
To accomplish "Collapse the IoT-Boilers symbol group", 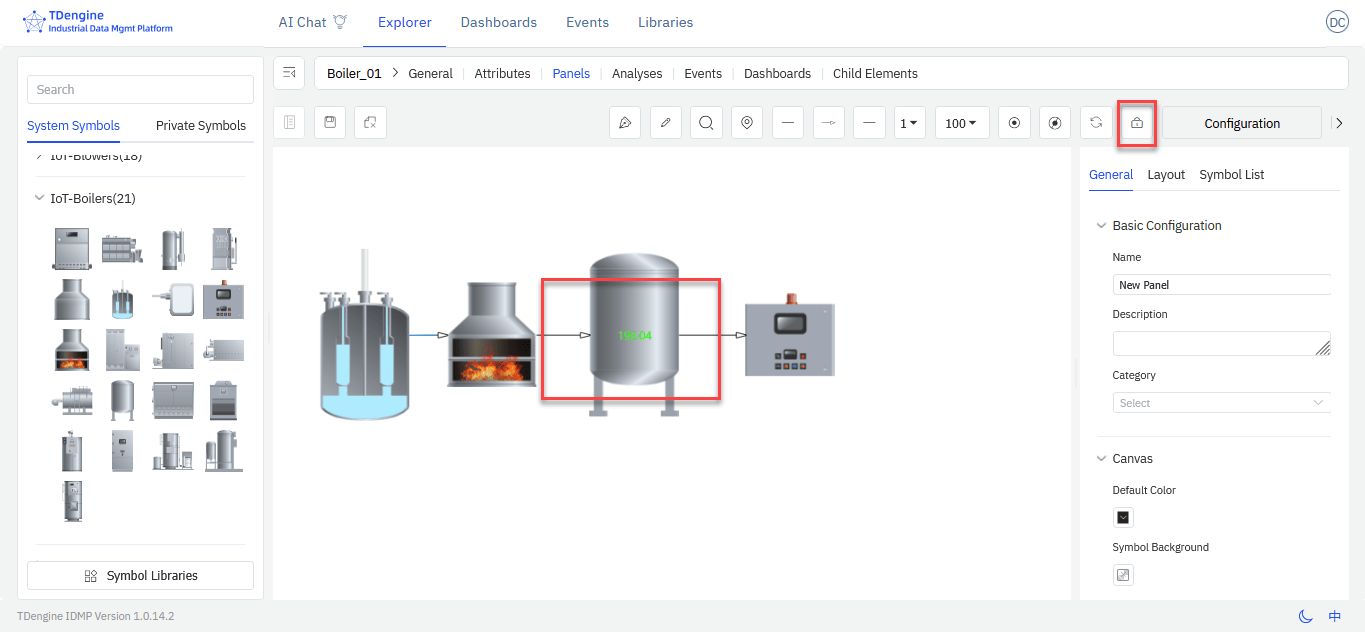I will 40,198.
